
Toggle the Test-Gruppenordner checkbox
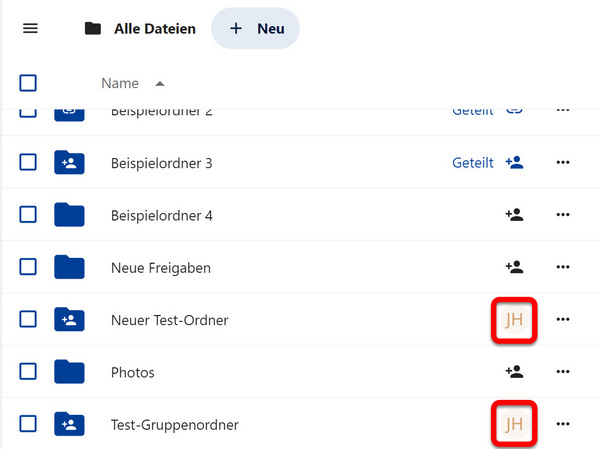28,424
